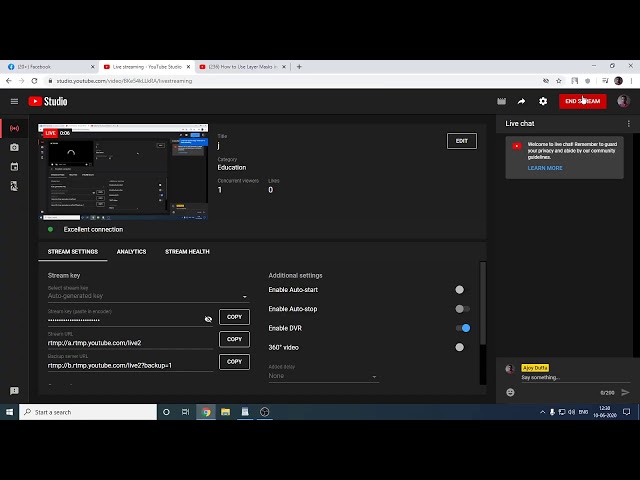
Task: Click the stream settings vertical scrollbar
Action: point(483,303)
